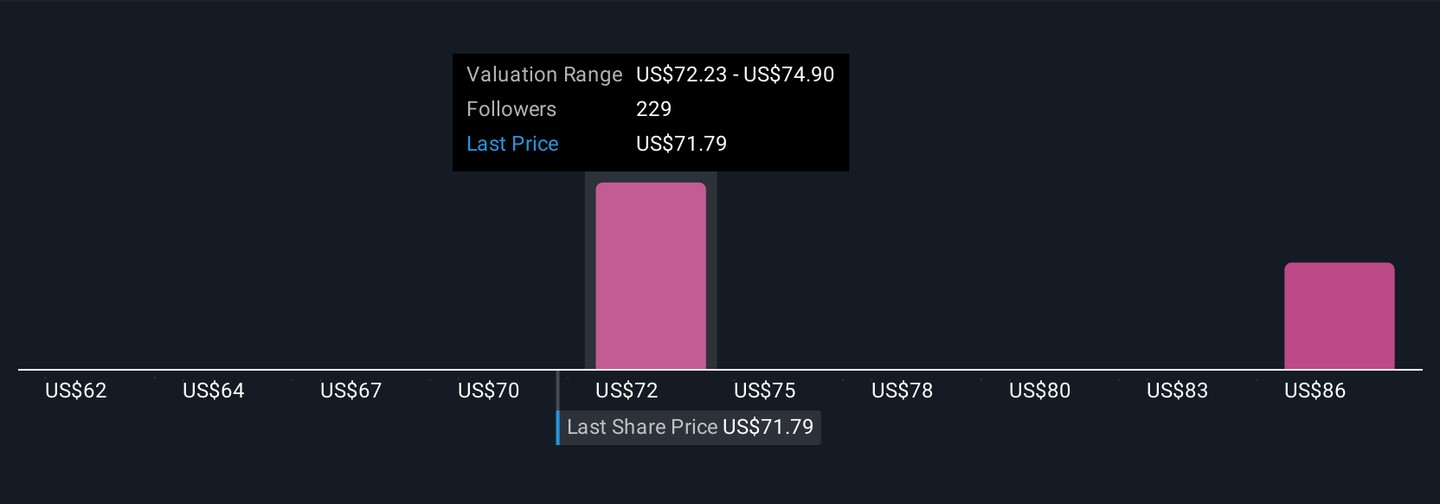Open the blue Last Price link in tooltip
1440x504 pixels.
click(512, 144)
